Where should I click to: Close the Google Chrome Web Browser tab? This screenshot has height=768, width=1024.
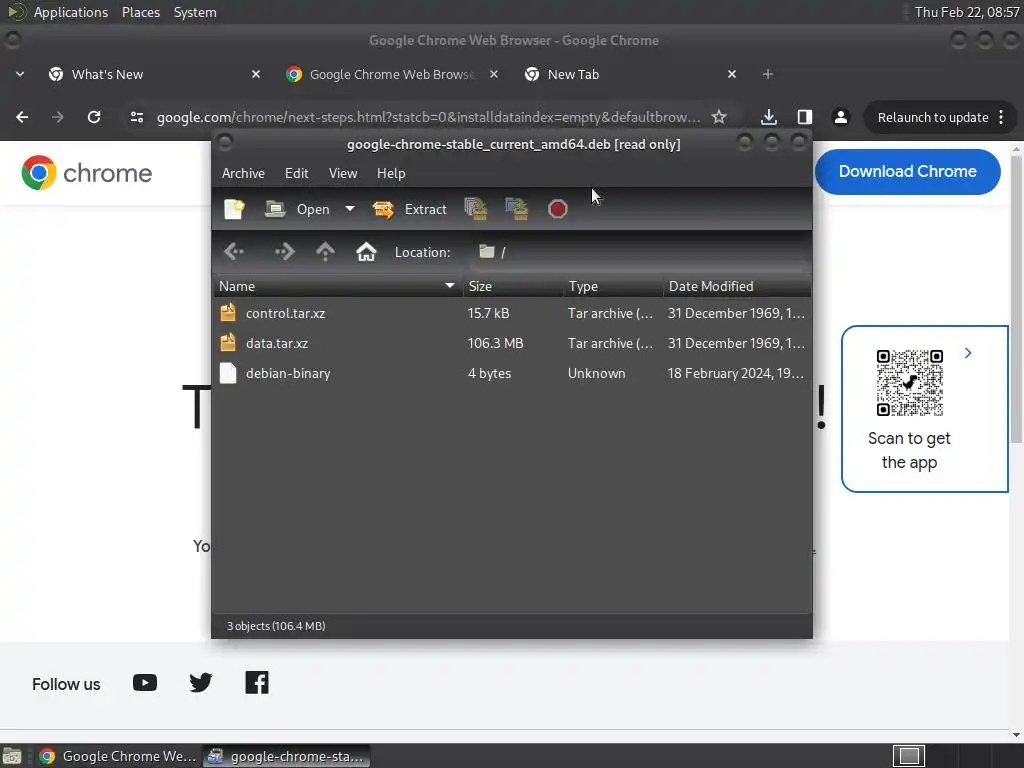(494, 74)
